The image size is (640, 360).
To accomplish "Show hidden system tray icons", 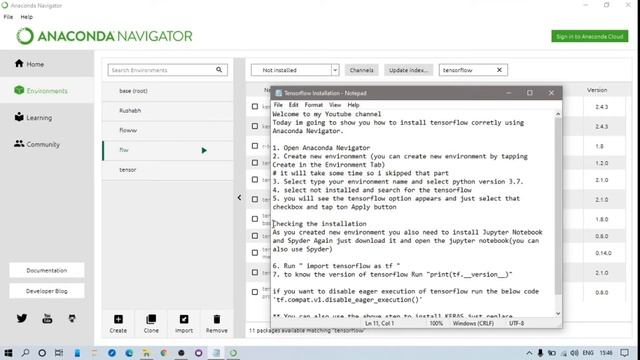I will [529, 353].
